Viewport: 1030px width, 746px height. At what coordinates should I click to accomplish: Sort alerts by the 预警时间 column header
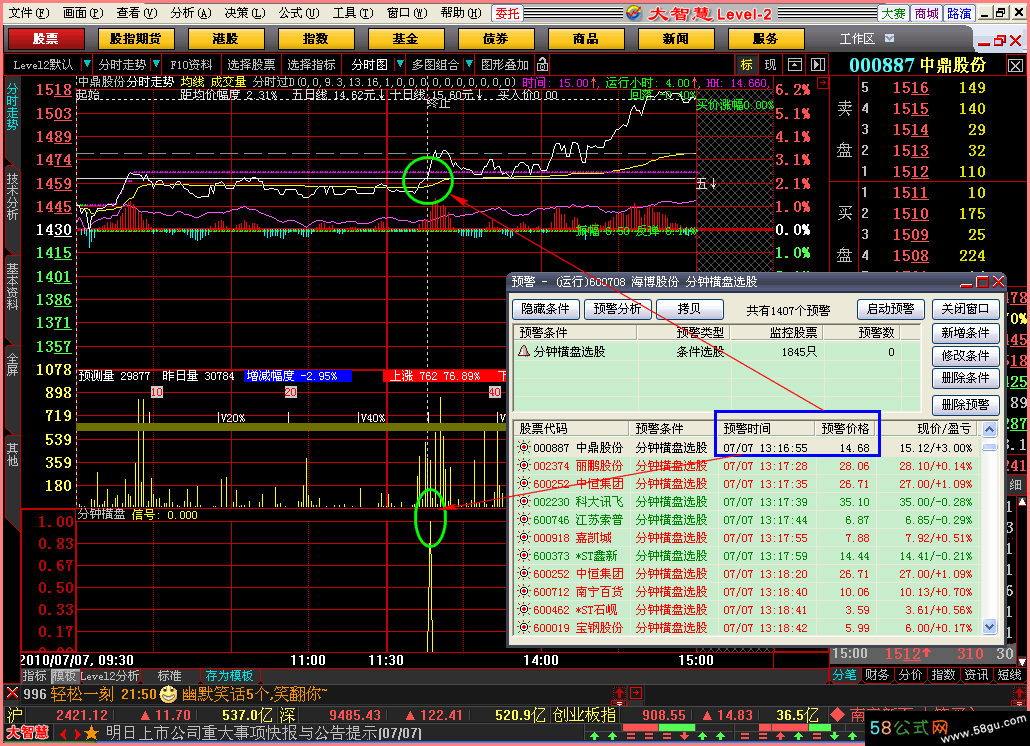(x=766, y=429)
